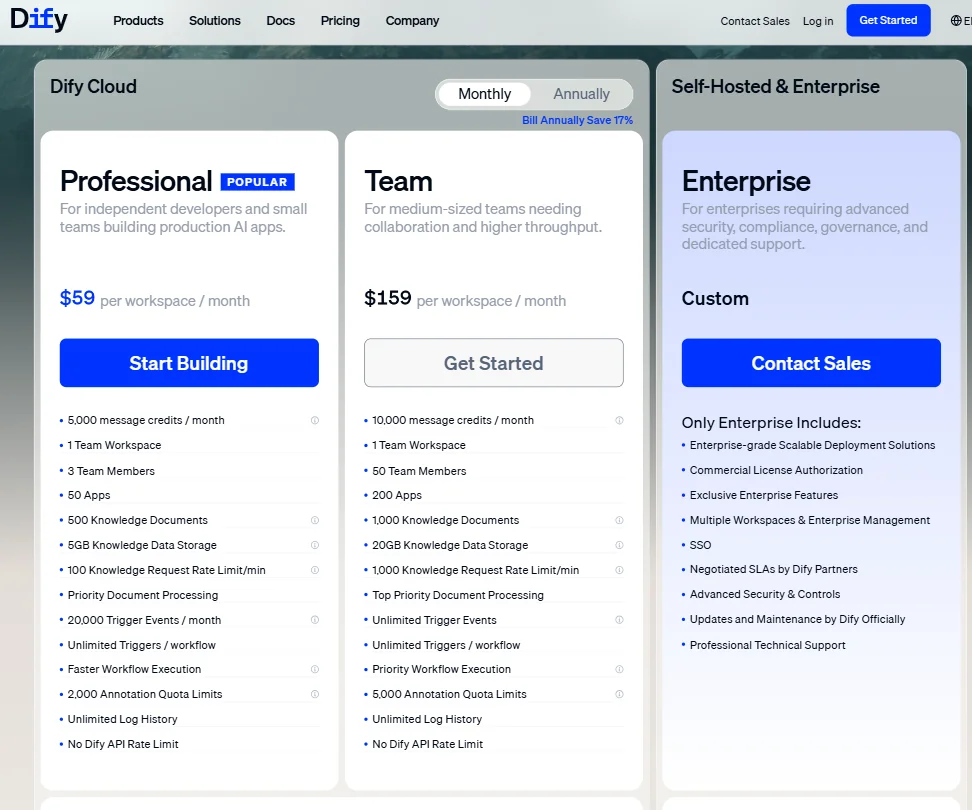
Task: Click the globe language icon
Action: click(x=955, y=20)
